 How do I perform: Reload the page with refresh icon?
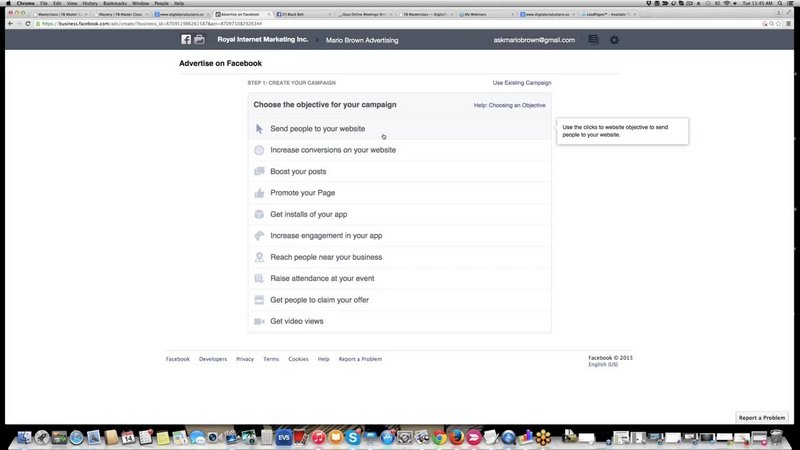pos(28,23)
